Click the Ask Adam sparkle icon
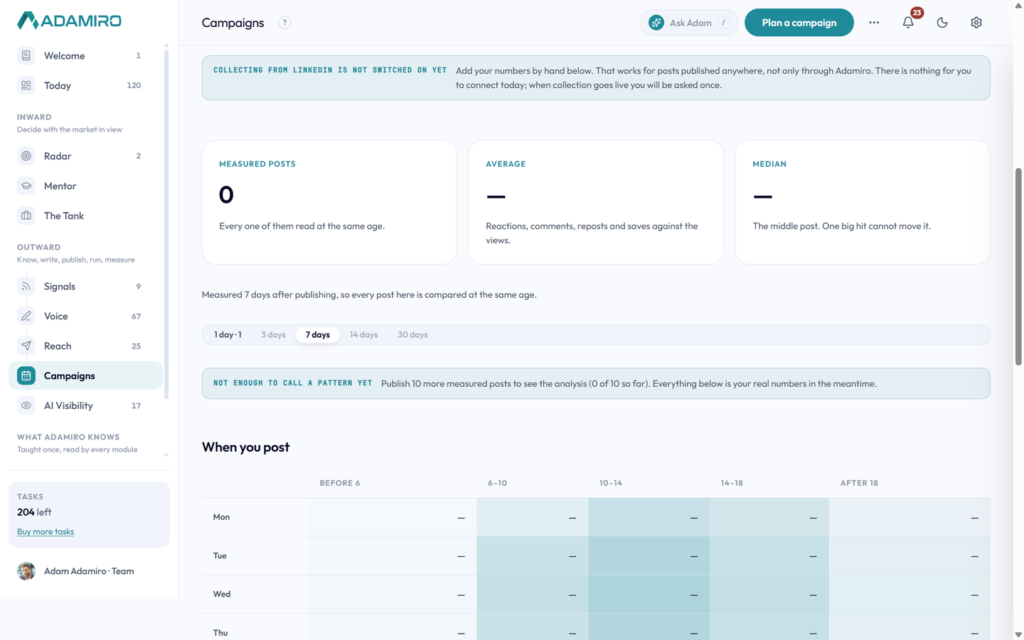 (656, 23)
